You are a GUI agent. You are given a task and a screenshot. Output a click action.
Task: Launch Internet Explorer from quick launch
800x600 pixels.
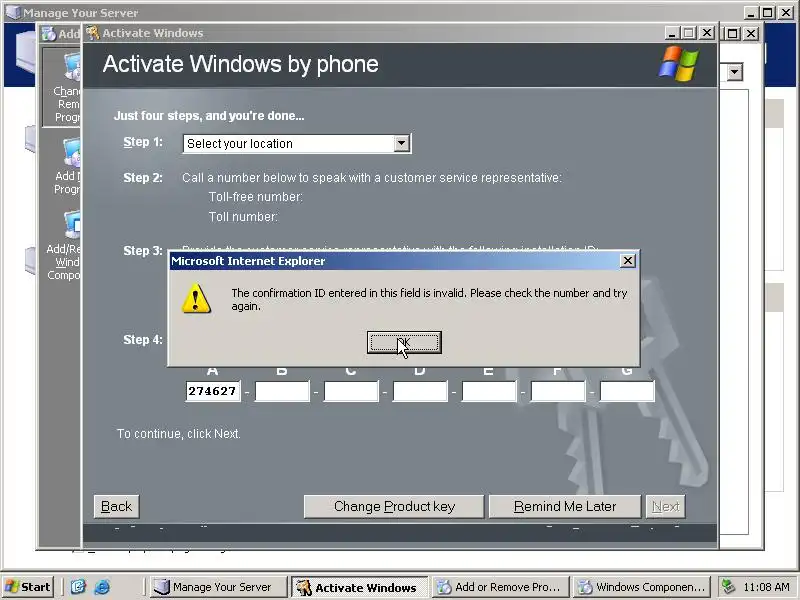[102, 587]
